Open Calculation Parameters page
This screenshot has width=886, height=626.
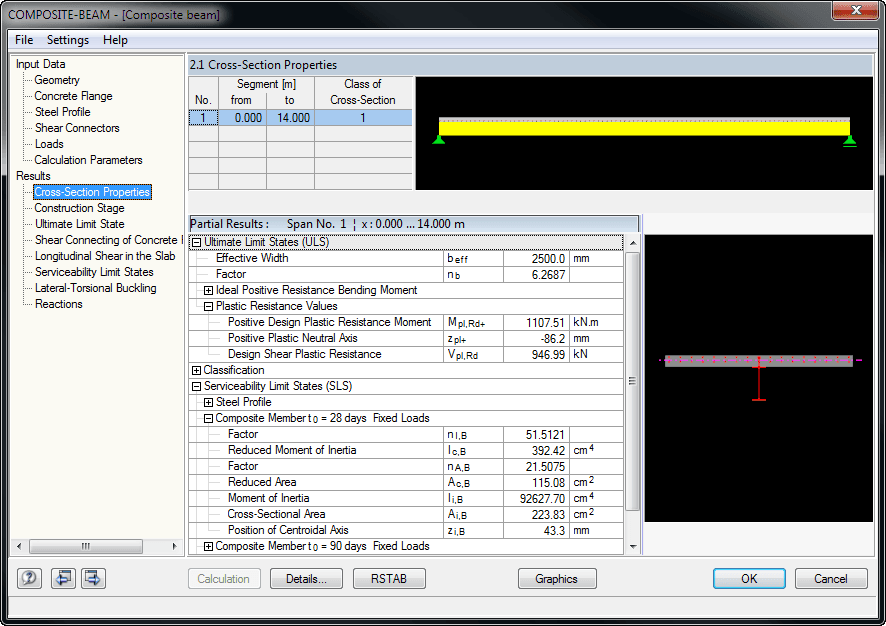88,160
